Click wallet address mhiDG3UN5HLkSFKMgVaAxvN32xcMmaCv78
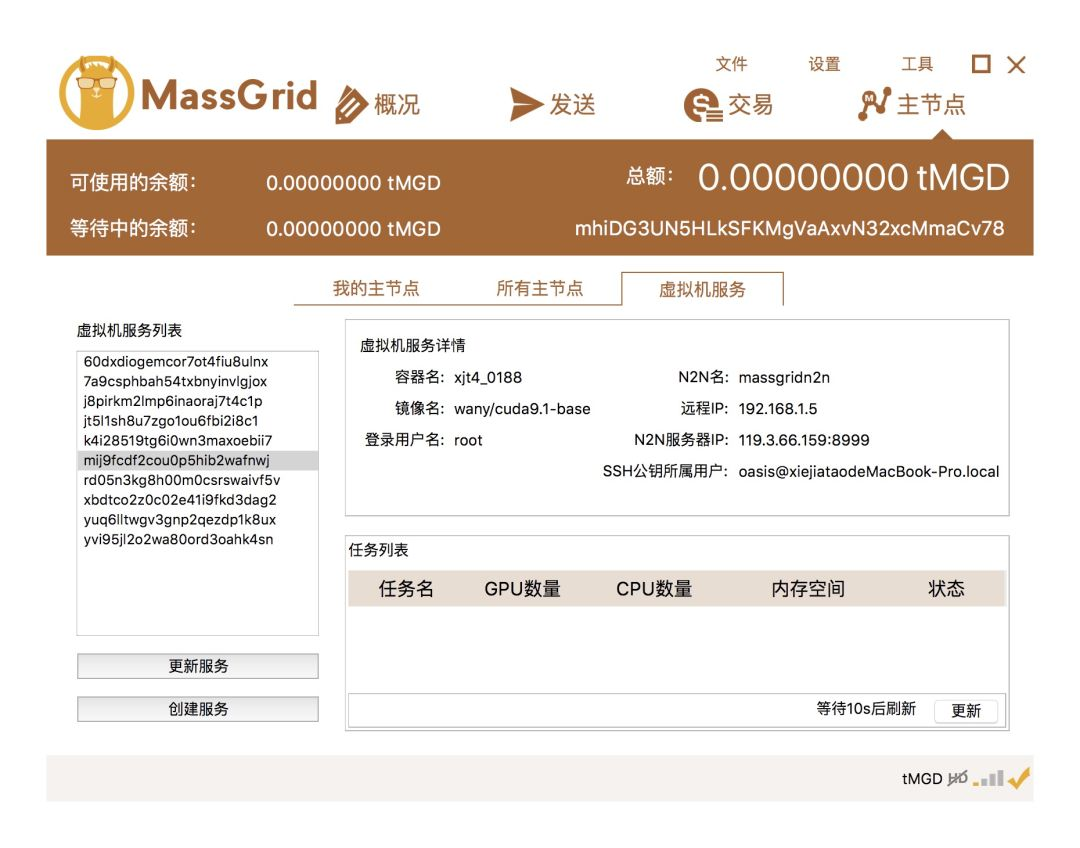Screen dimensions: 1080x848 click(789, 228)
